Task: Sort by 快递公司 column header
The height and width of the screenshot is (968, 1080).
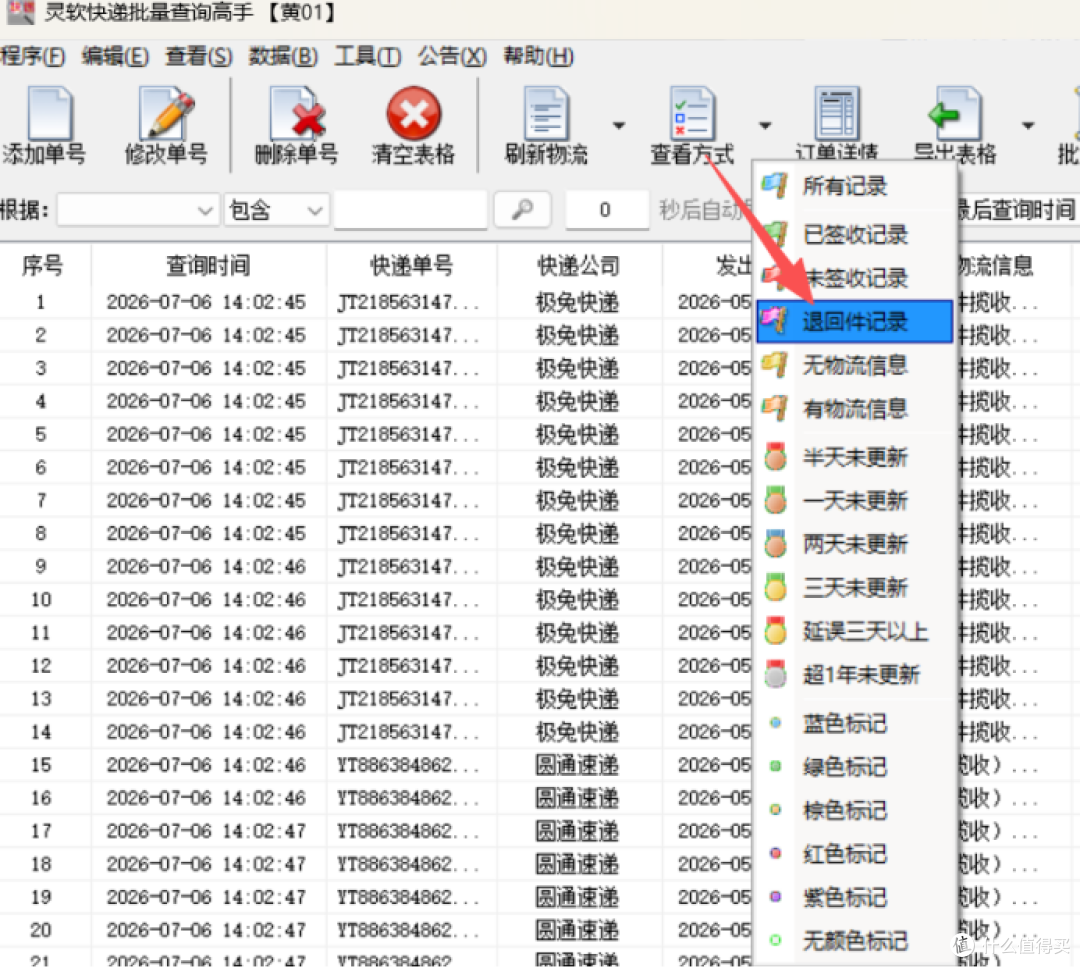Action: pyautogui.click(x=579, y=265)
